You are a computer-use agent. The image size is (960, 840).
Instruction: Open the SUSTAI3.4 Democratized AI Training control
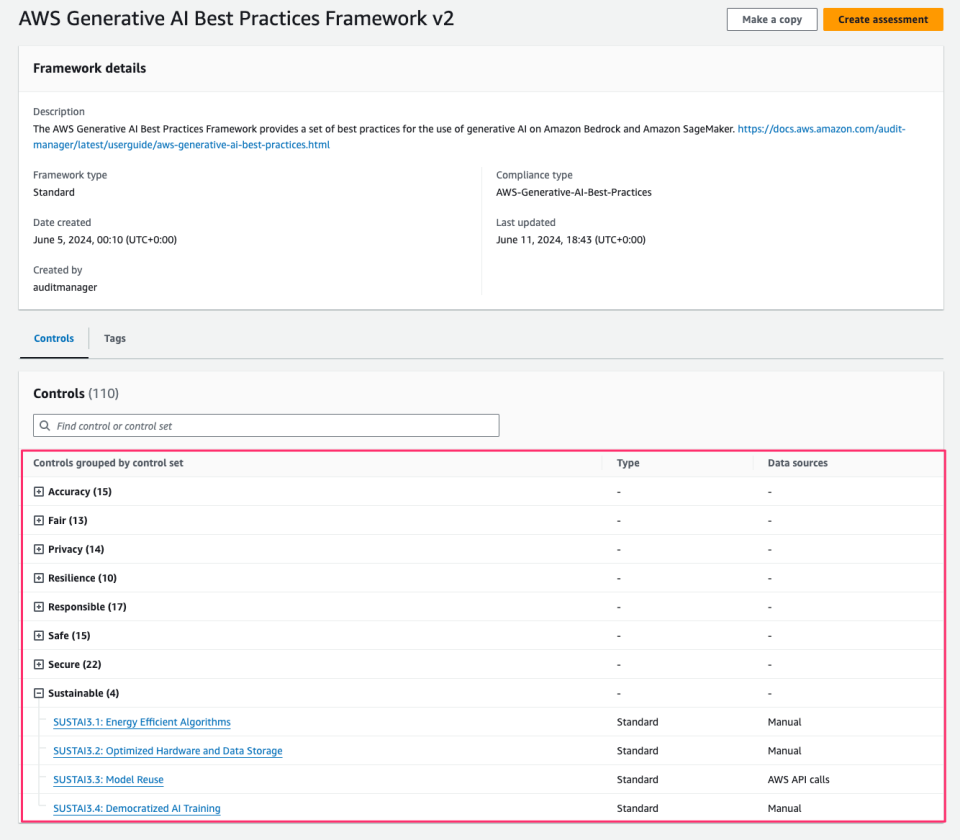pos(136,808)
